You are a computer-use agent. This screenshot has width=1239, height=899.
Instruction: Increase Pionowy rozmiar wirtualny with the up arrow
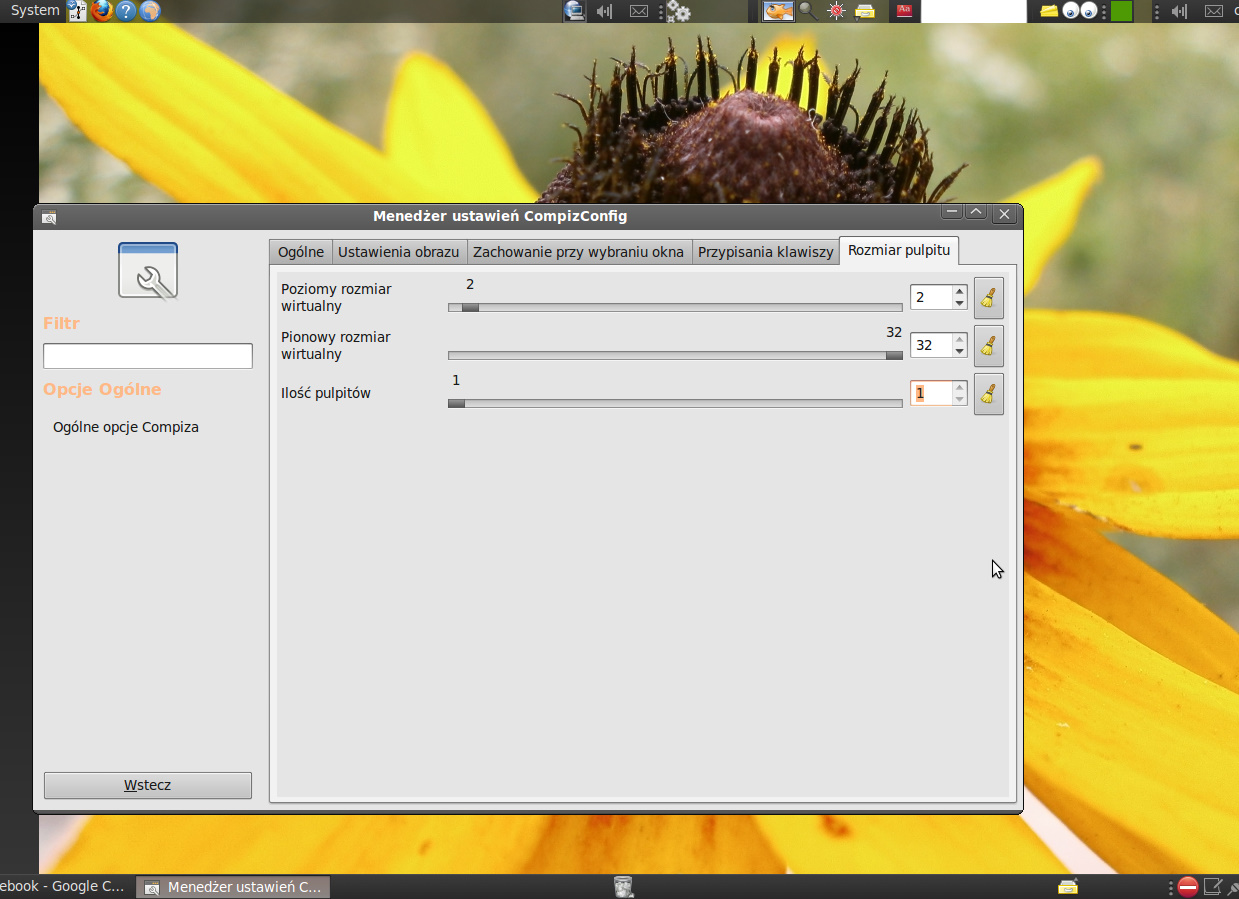[960, 339]
